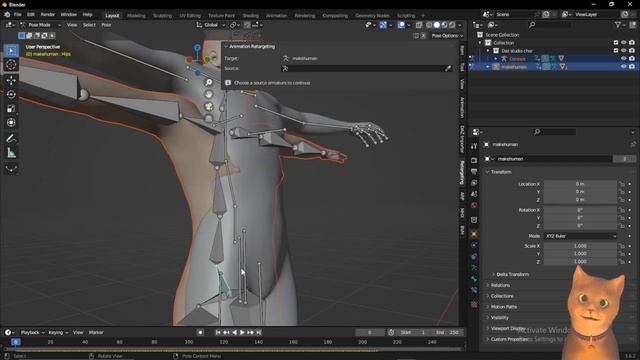Disable render camera for makehuman row

[x=632, y=67]
